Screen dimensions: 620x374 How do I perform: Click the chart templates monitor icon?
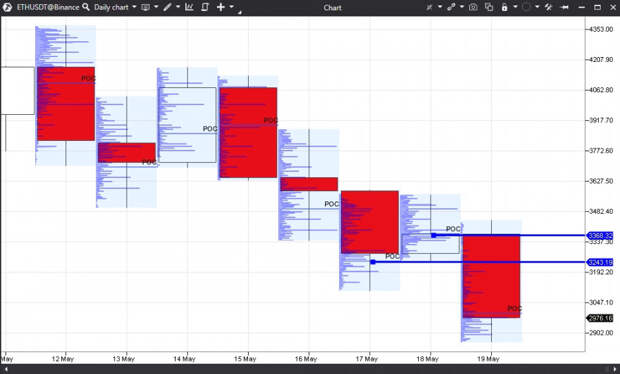click(146, 7)
